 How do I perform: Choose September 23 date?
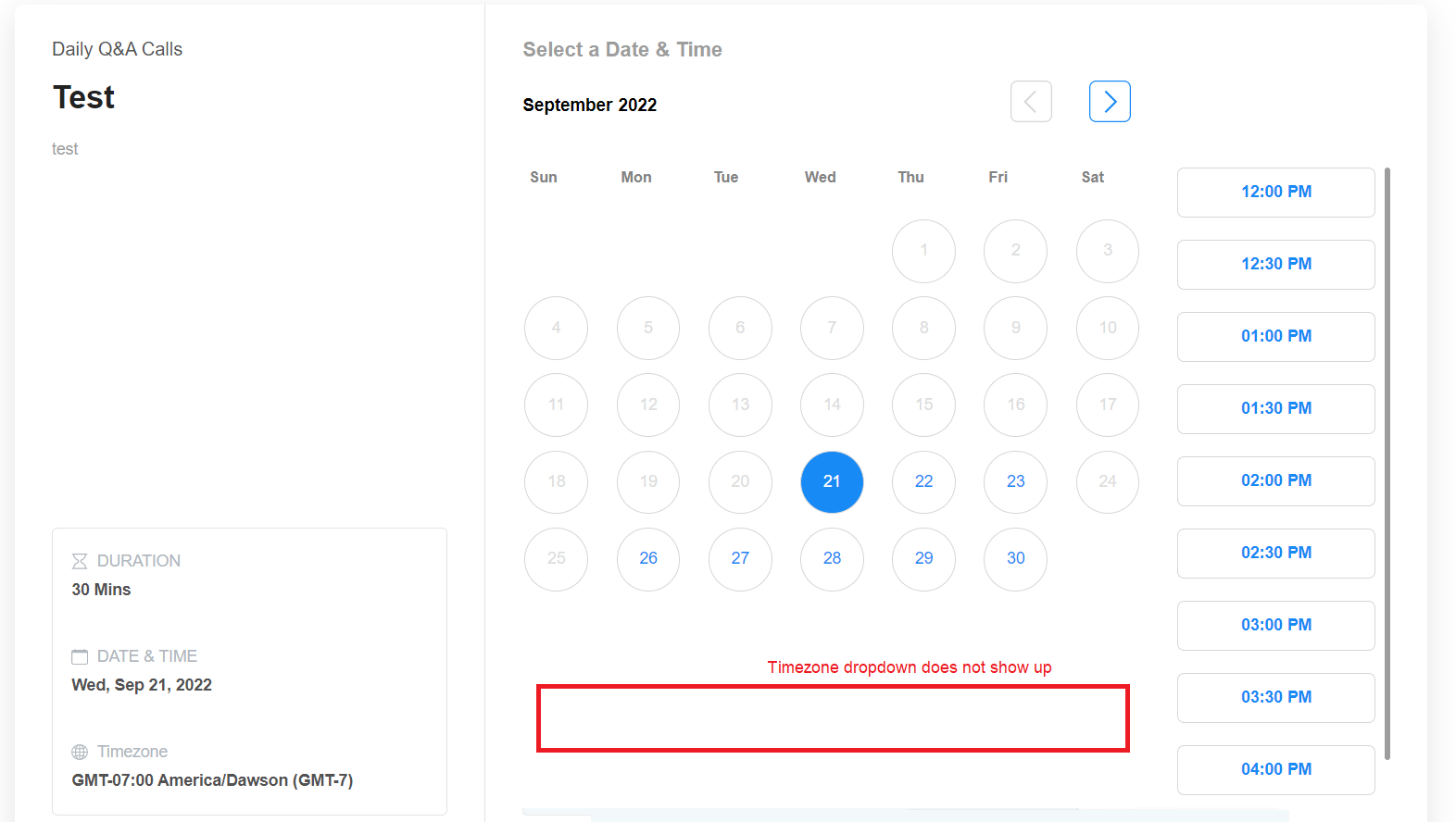pos(1015,481)
